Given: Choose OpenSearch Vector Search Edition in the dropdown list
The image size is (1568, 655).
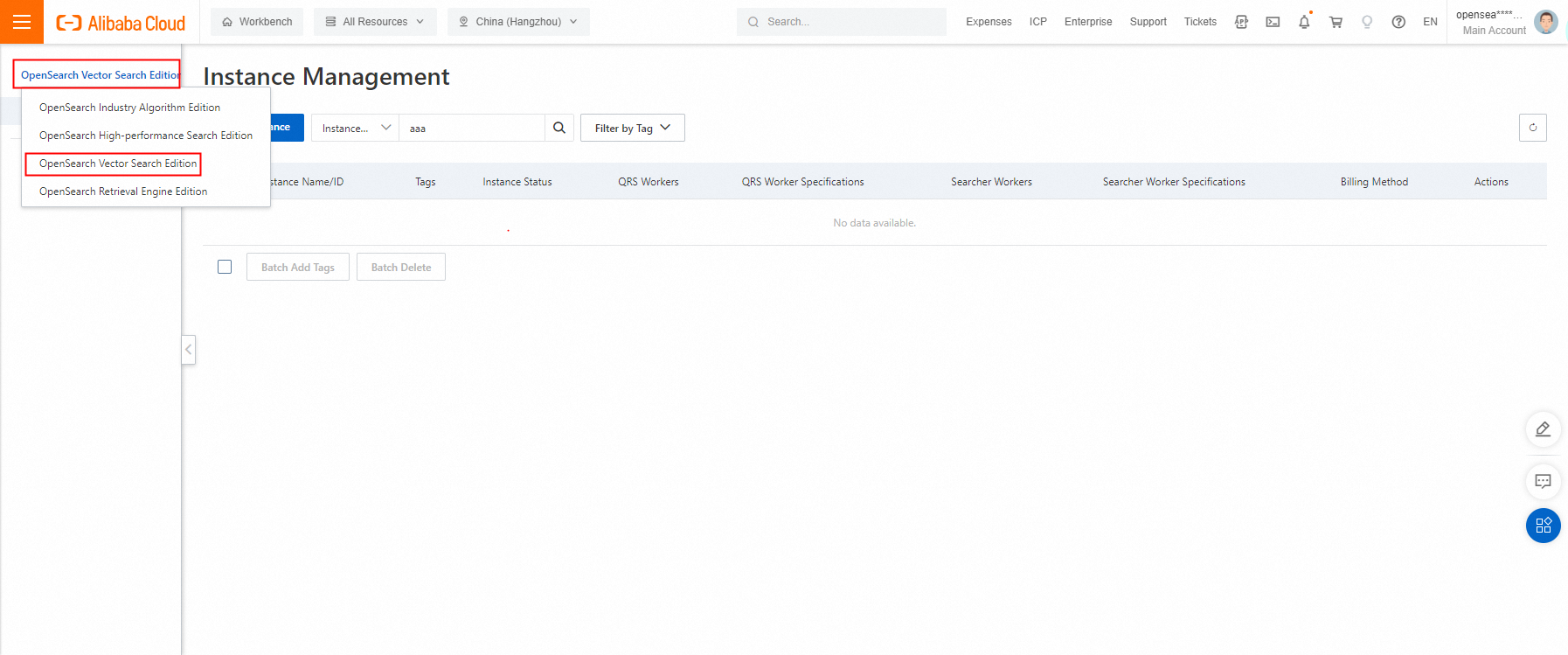Looking at the screenshot, I should [x=118, y=164].
